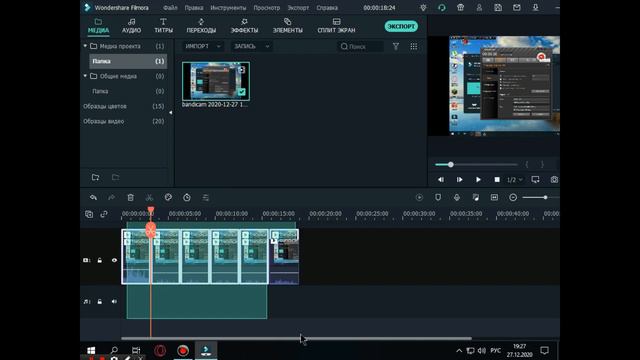Record voiceover with the microphone icon
Viewport: 640px width, 360px height.
point(457,198)
